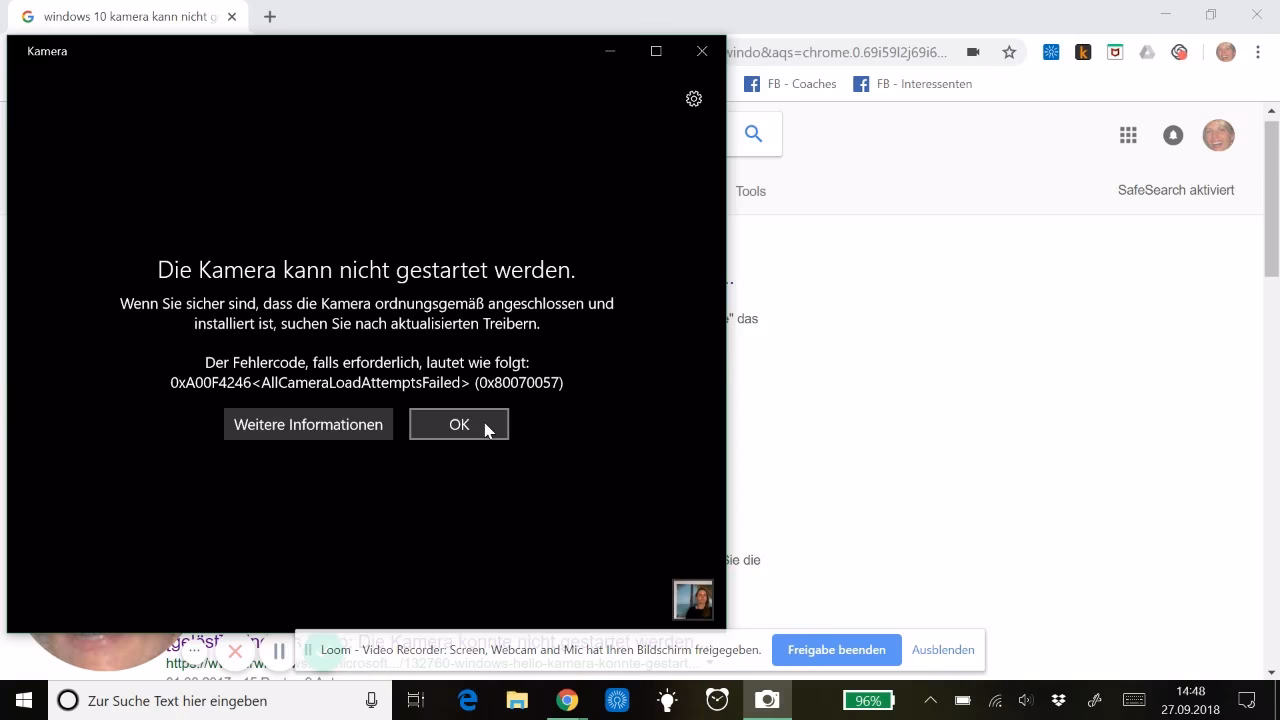Enable the dictation microphone in the taskbar
Screen dimensions: 1280x720
pos(373,700)
